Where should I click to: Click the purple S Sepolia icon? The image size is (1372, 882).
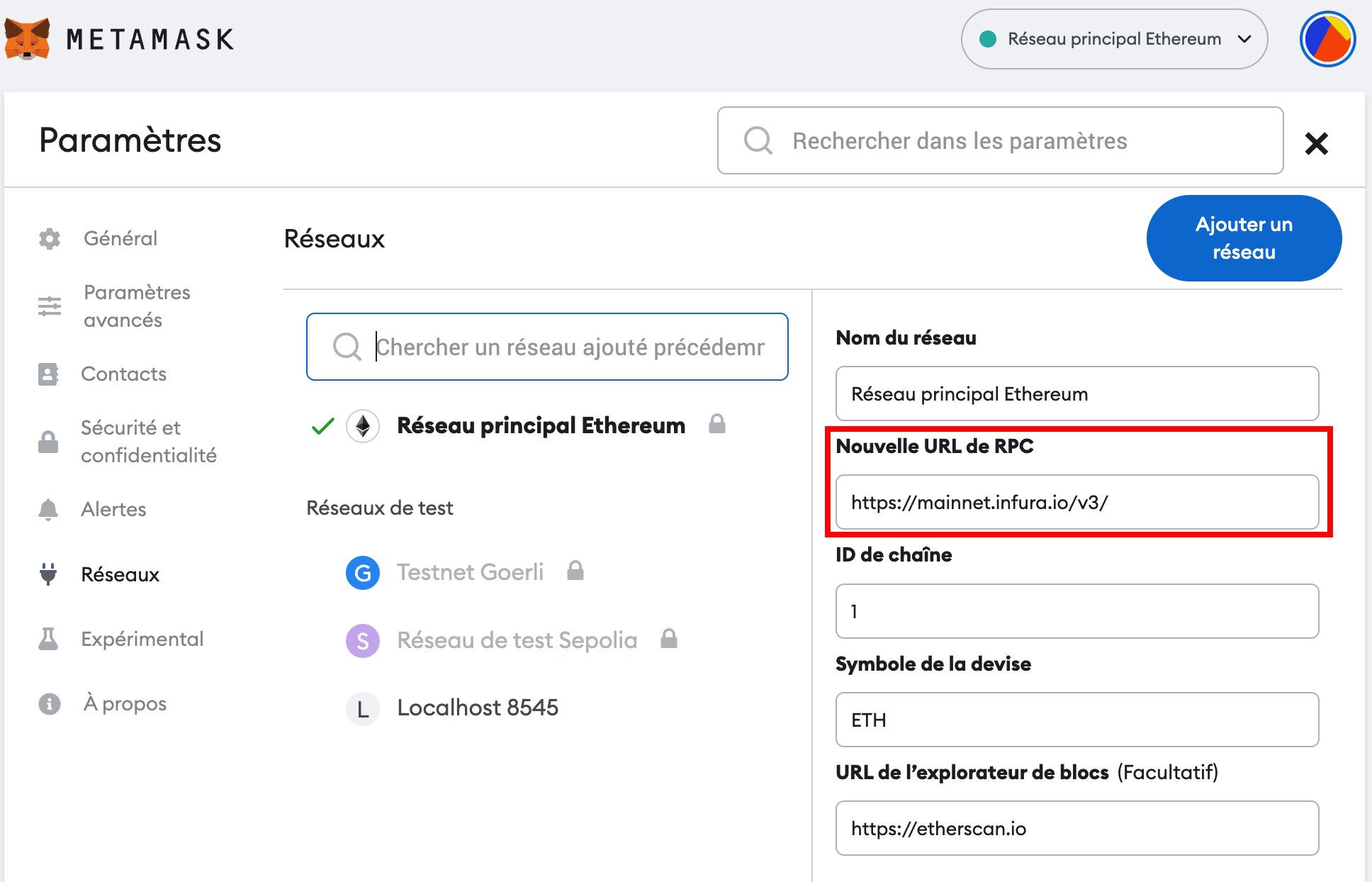pyautogui.click(x=363, y=641)
